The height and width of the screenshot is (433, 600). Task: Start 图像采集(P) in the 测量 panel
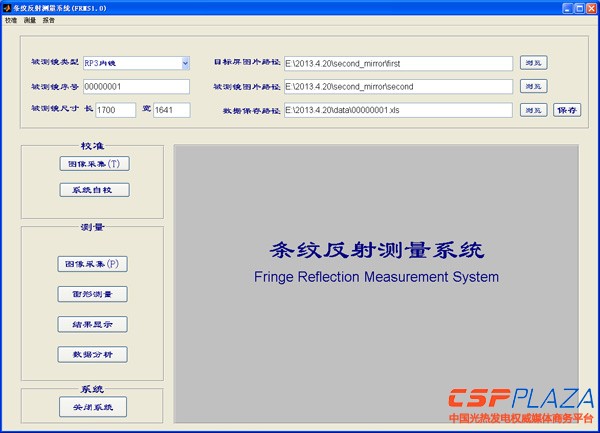[x=92, y=264]
